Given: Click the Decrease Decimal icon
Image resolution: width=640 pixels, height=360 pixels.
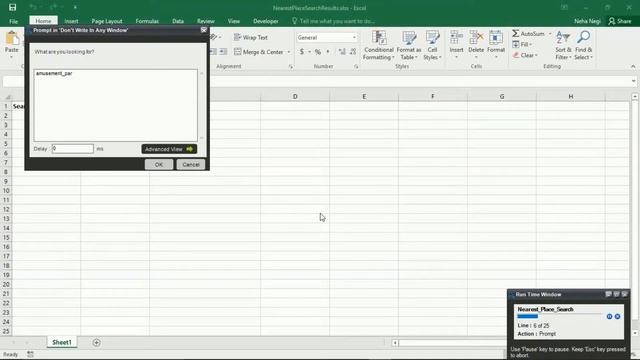Looking at the screenshot, I should (x=353, y=52).
